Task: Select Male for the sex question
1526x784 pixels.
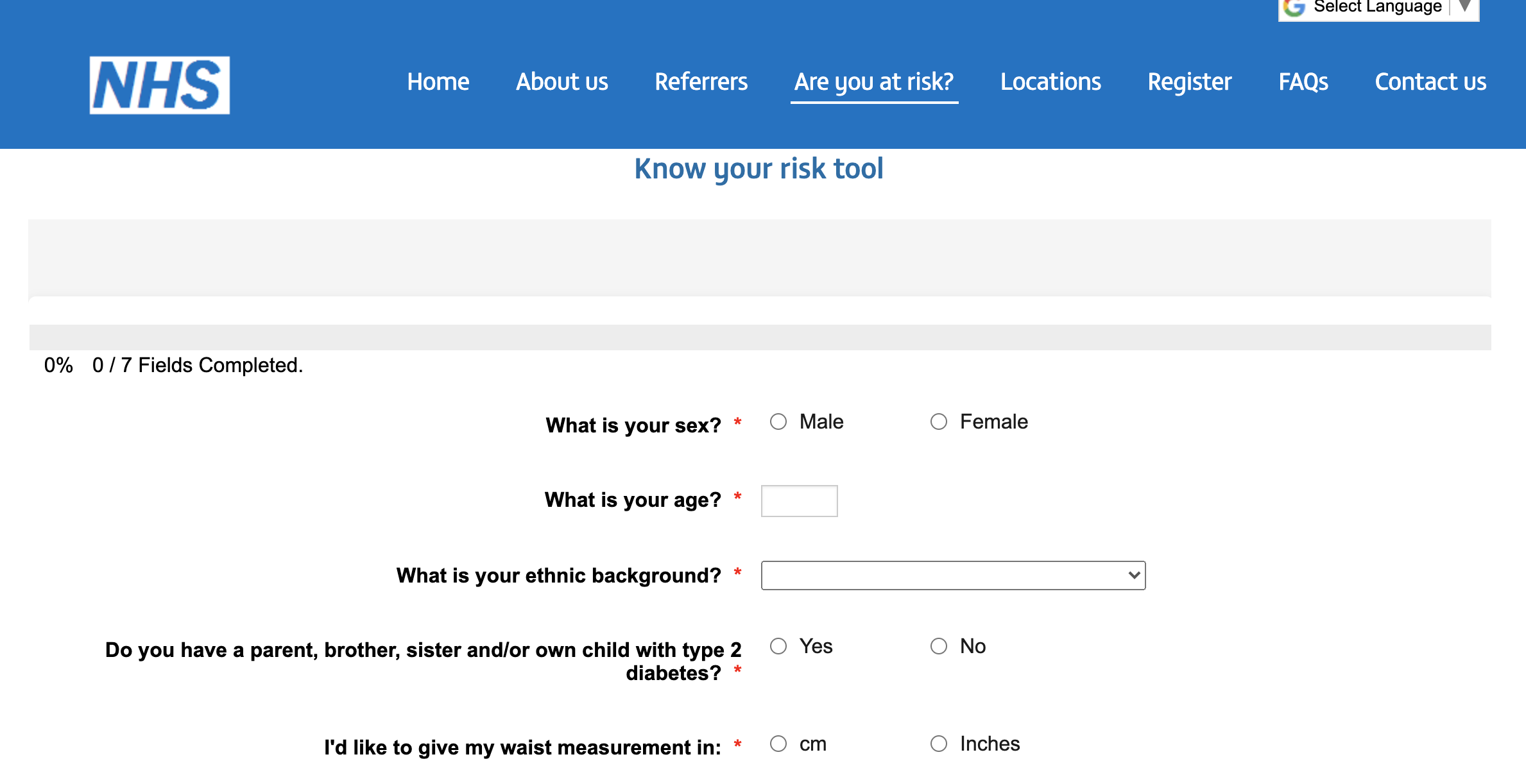Action: pos(778,422)
